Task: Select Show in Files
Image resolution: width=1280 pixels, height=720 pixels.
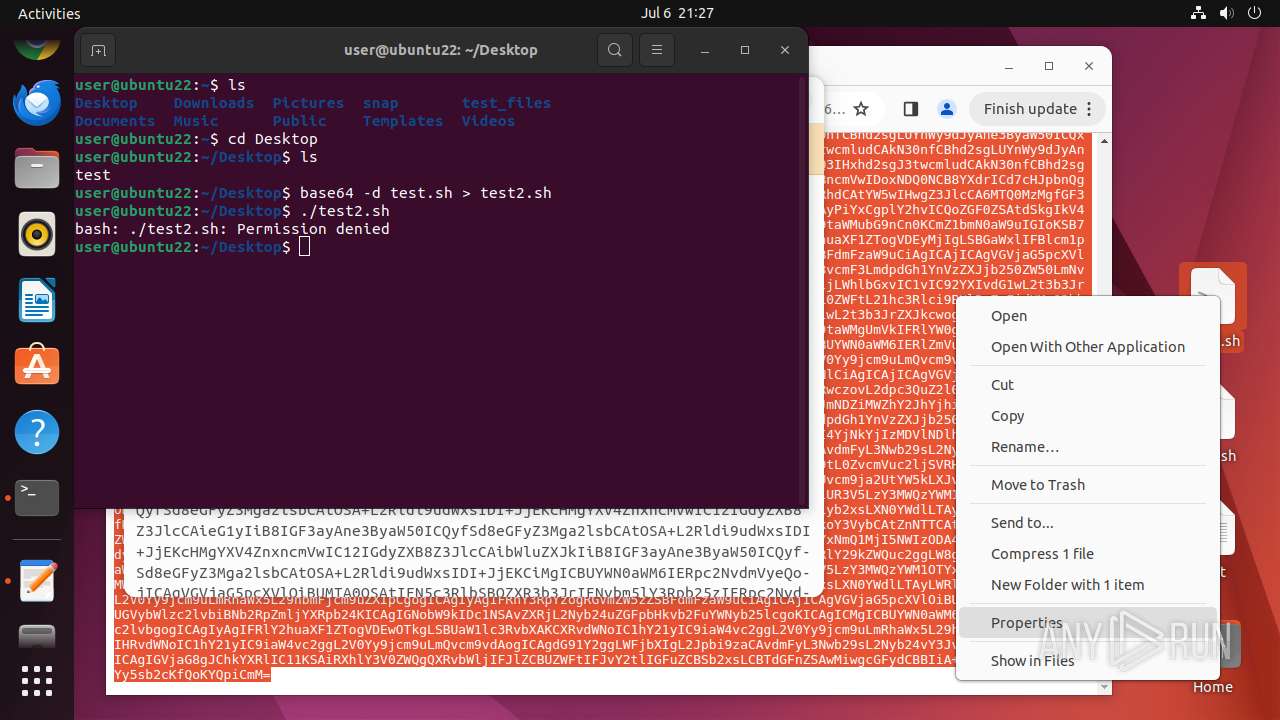Action: pyautogui.click(x=1032, y=661)
